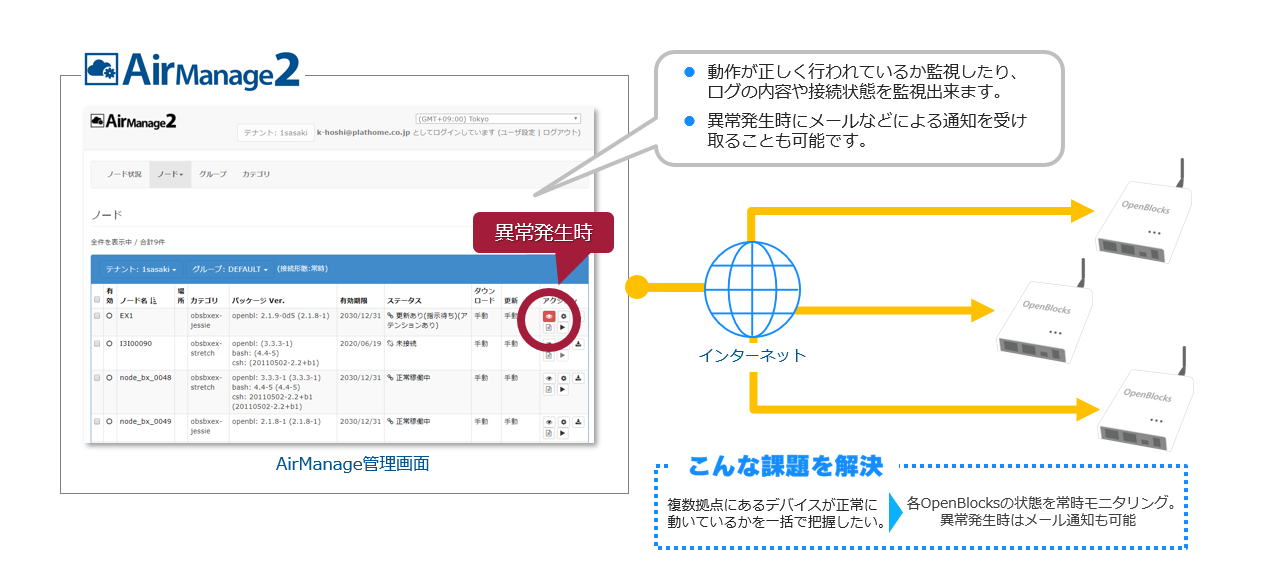This screenshot has width=1270, height=574.
Task: Click the (接続形態:常時) label
Action: click(x=302, y=268)
